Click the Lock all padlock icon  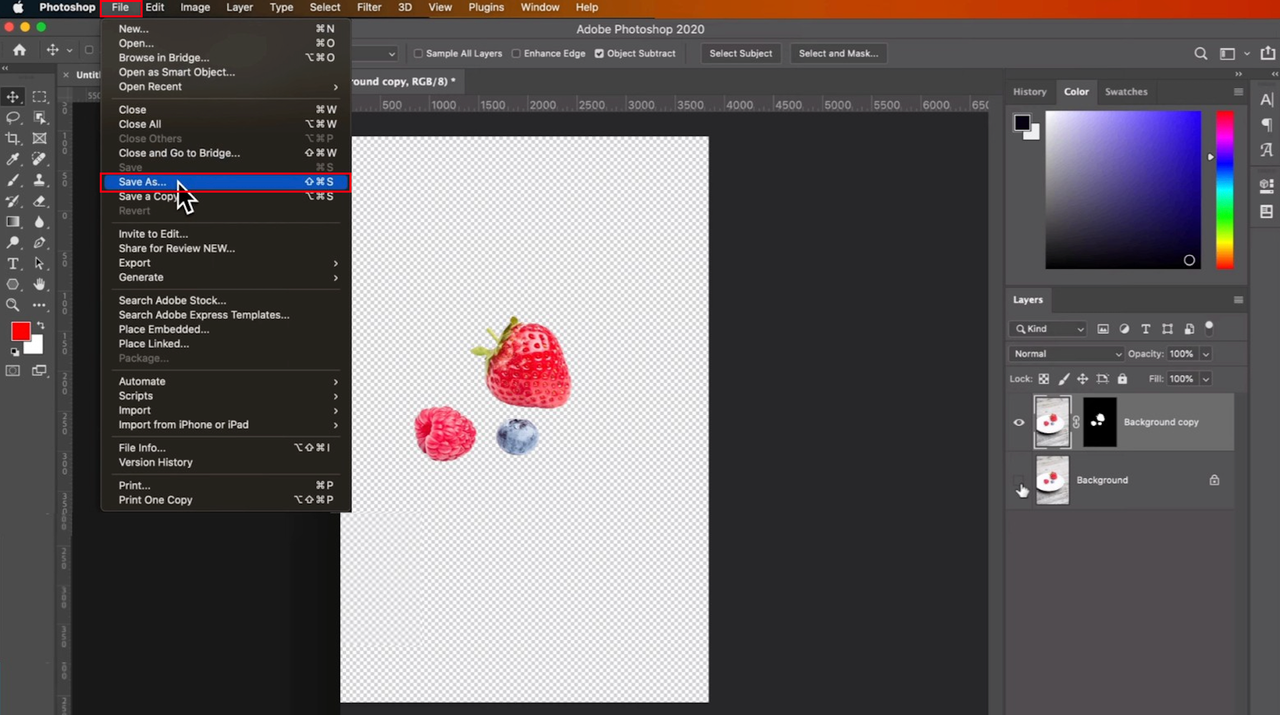point(1122,379)
